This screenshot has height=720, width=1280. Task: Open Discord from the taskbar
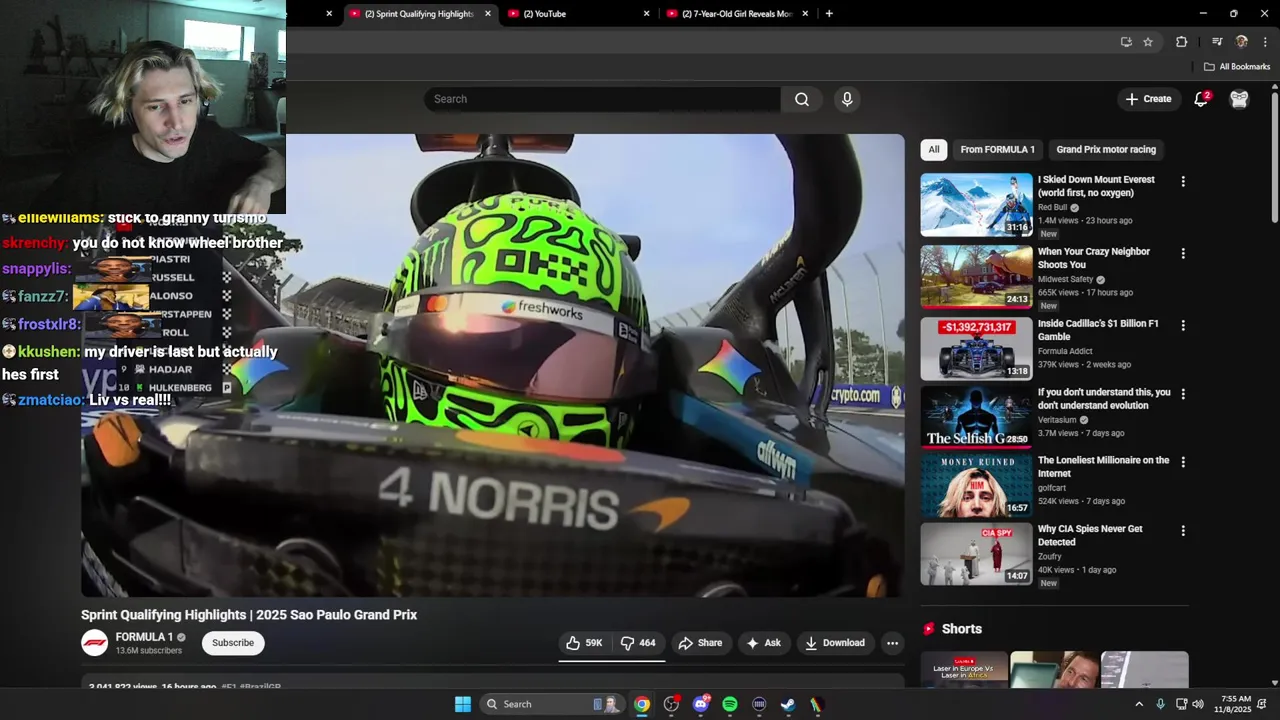[x=701, y=704]
